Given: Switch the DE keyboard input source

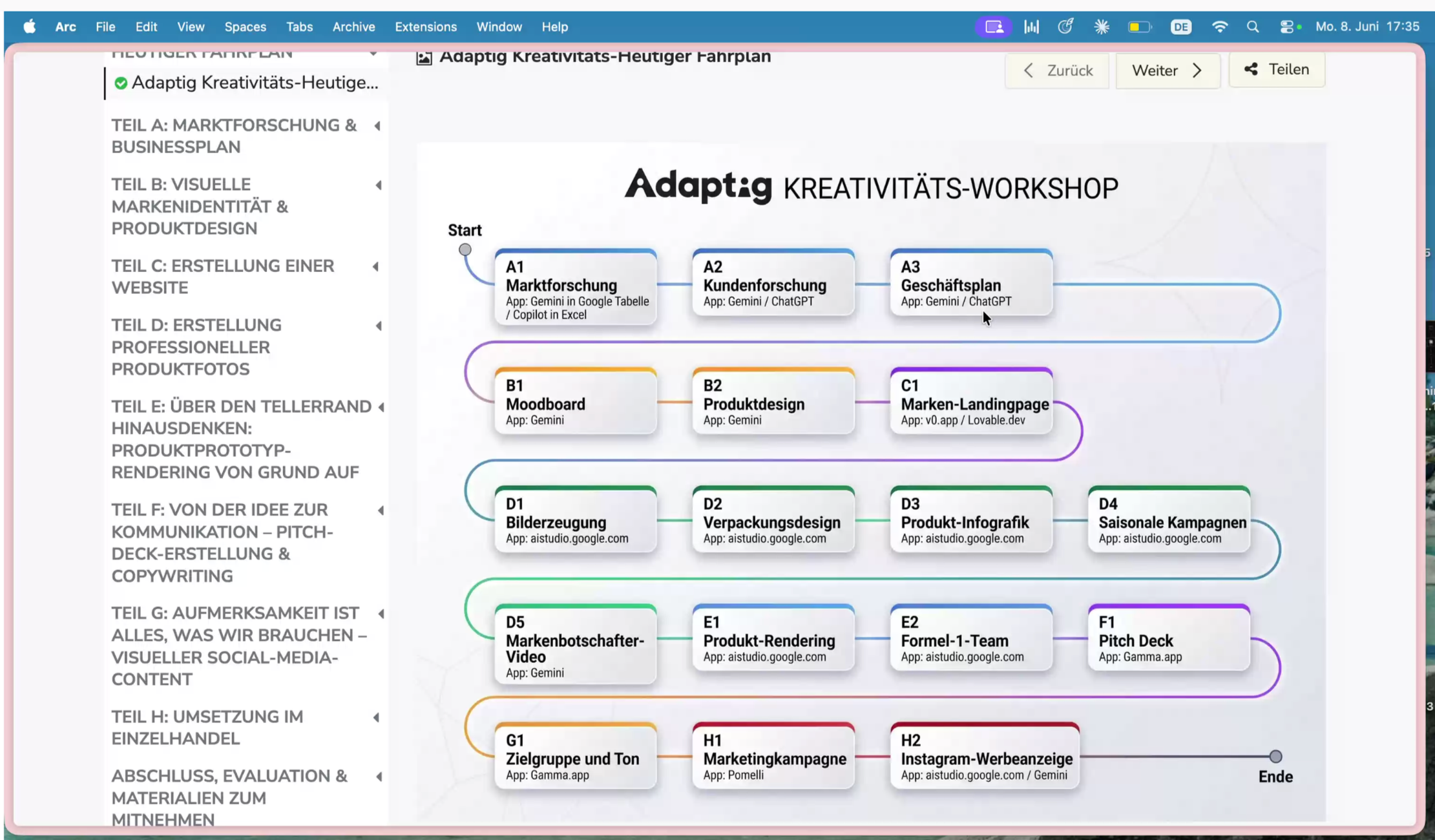Looking at the screenshot, I should point(1180,26).
